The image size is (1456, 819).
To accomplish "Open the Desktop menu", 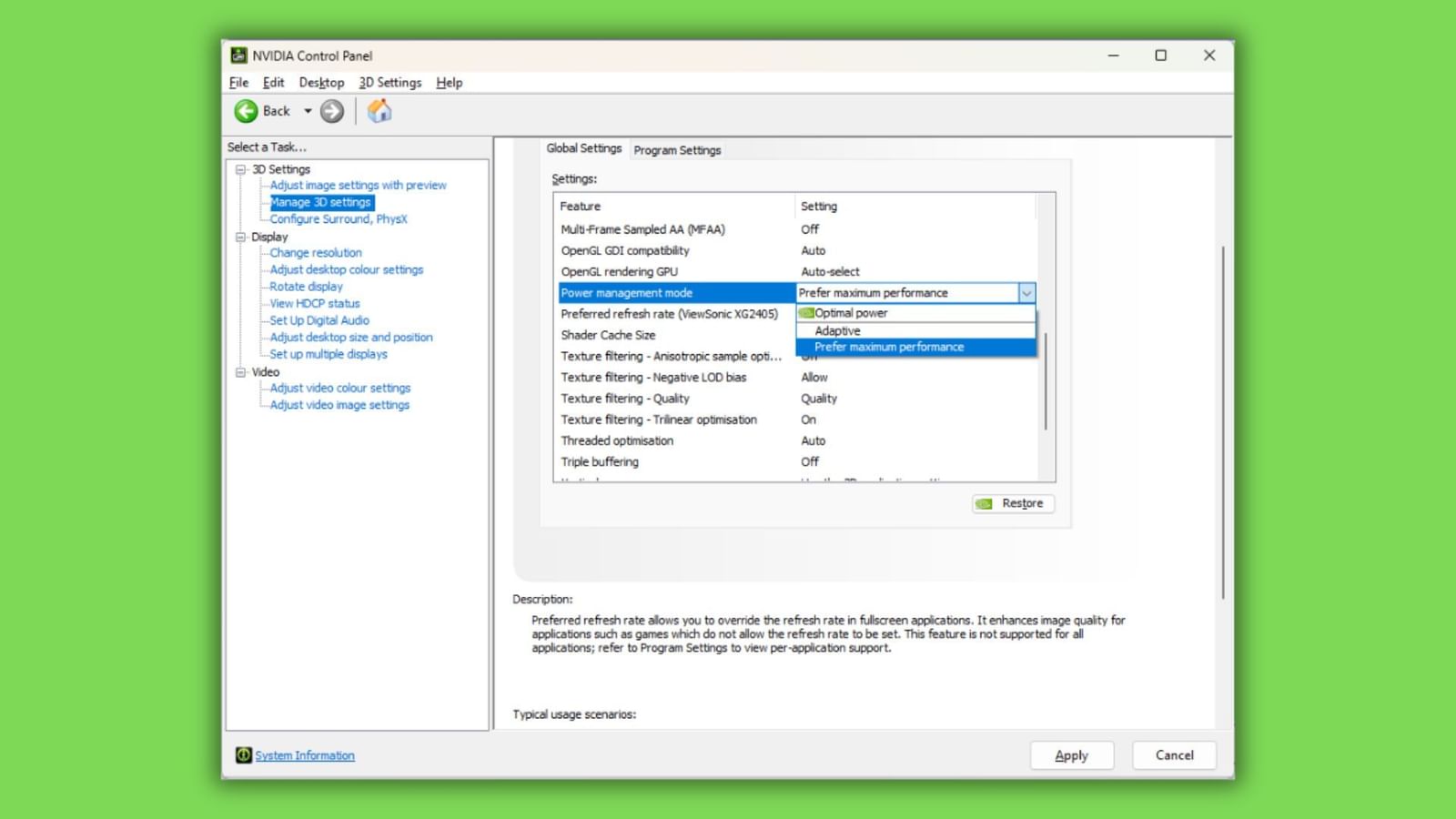I will coord(321,82).
